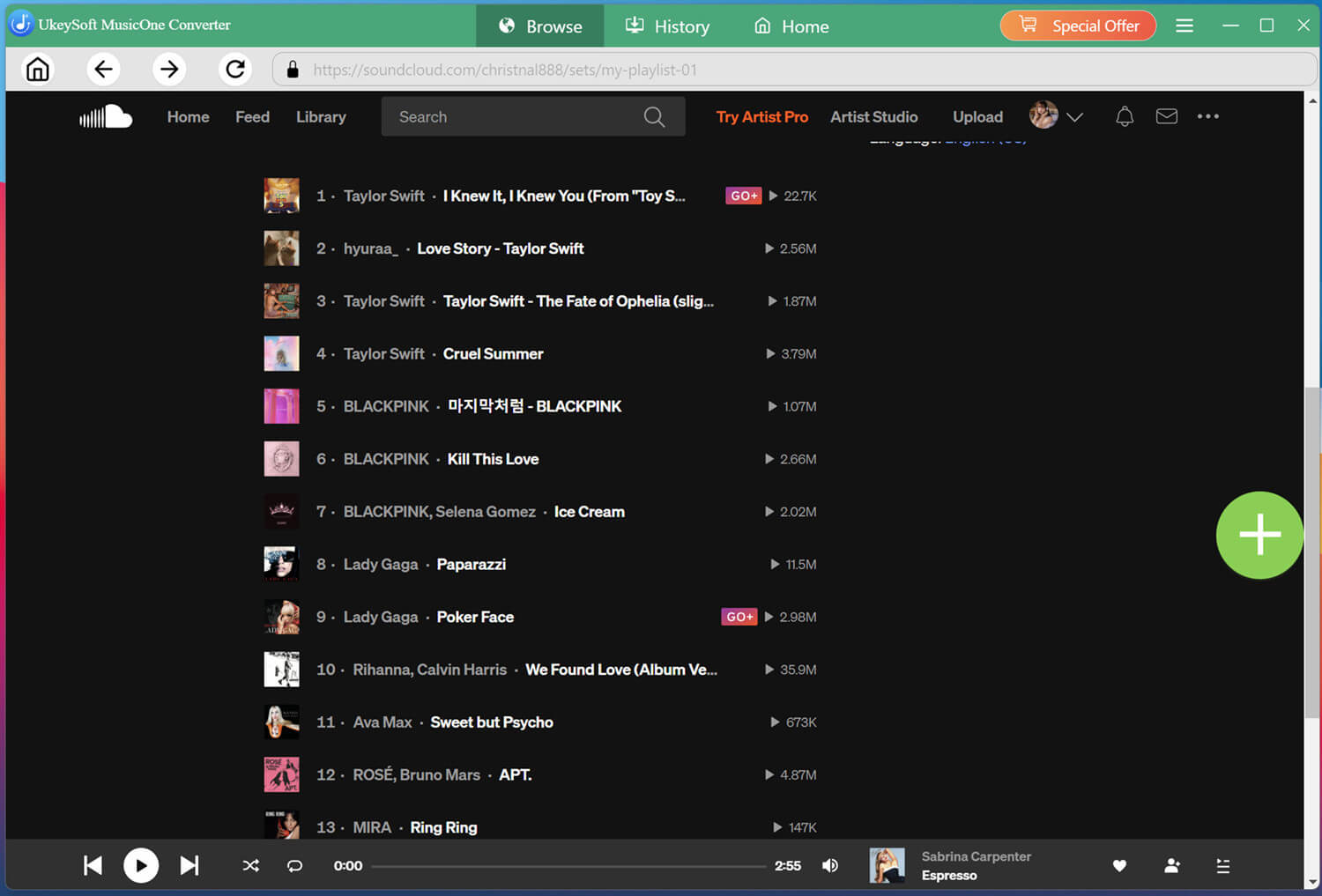
Task: Click ROSÉ, Bruno Mars artist name
Action: point(417,774)
